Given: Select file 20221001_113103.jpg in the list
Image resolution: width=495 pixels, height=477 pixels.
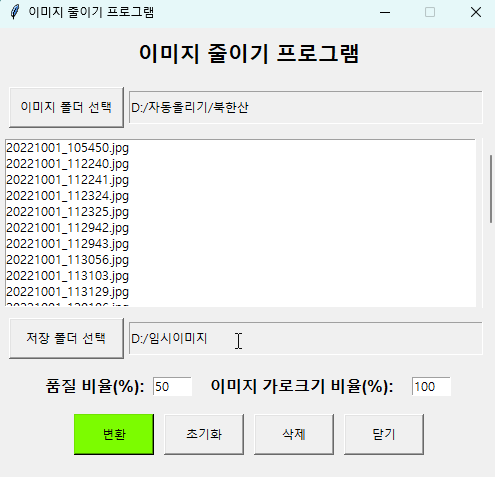Looking at the screenshot, I should point(240,276).
